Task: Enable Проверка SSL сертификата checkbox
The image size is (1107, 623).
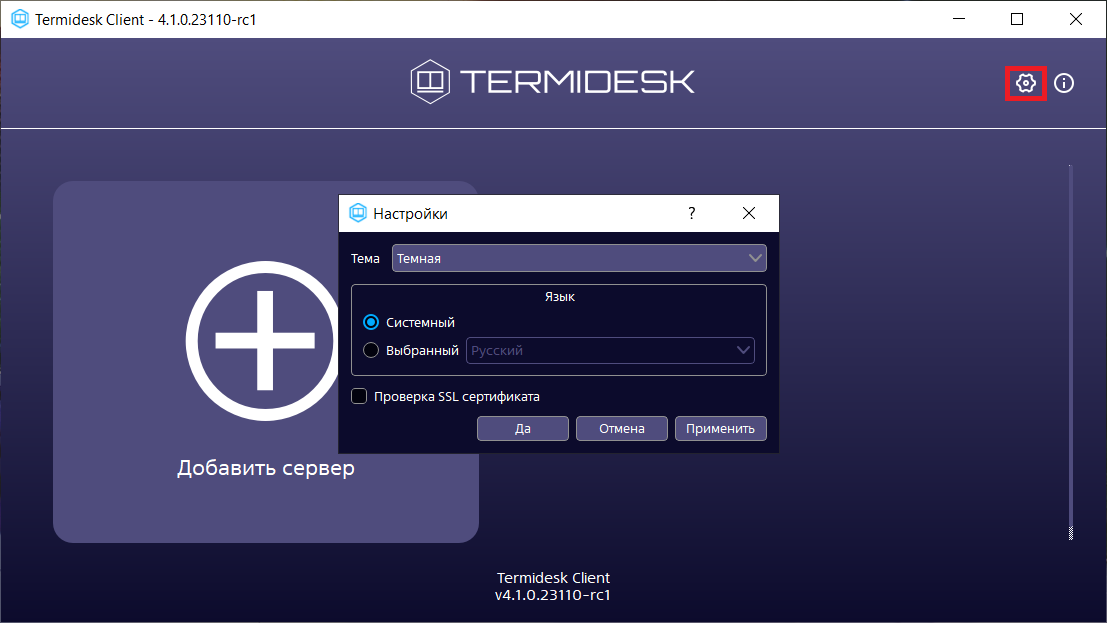Action: (359, 396)
